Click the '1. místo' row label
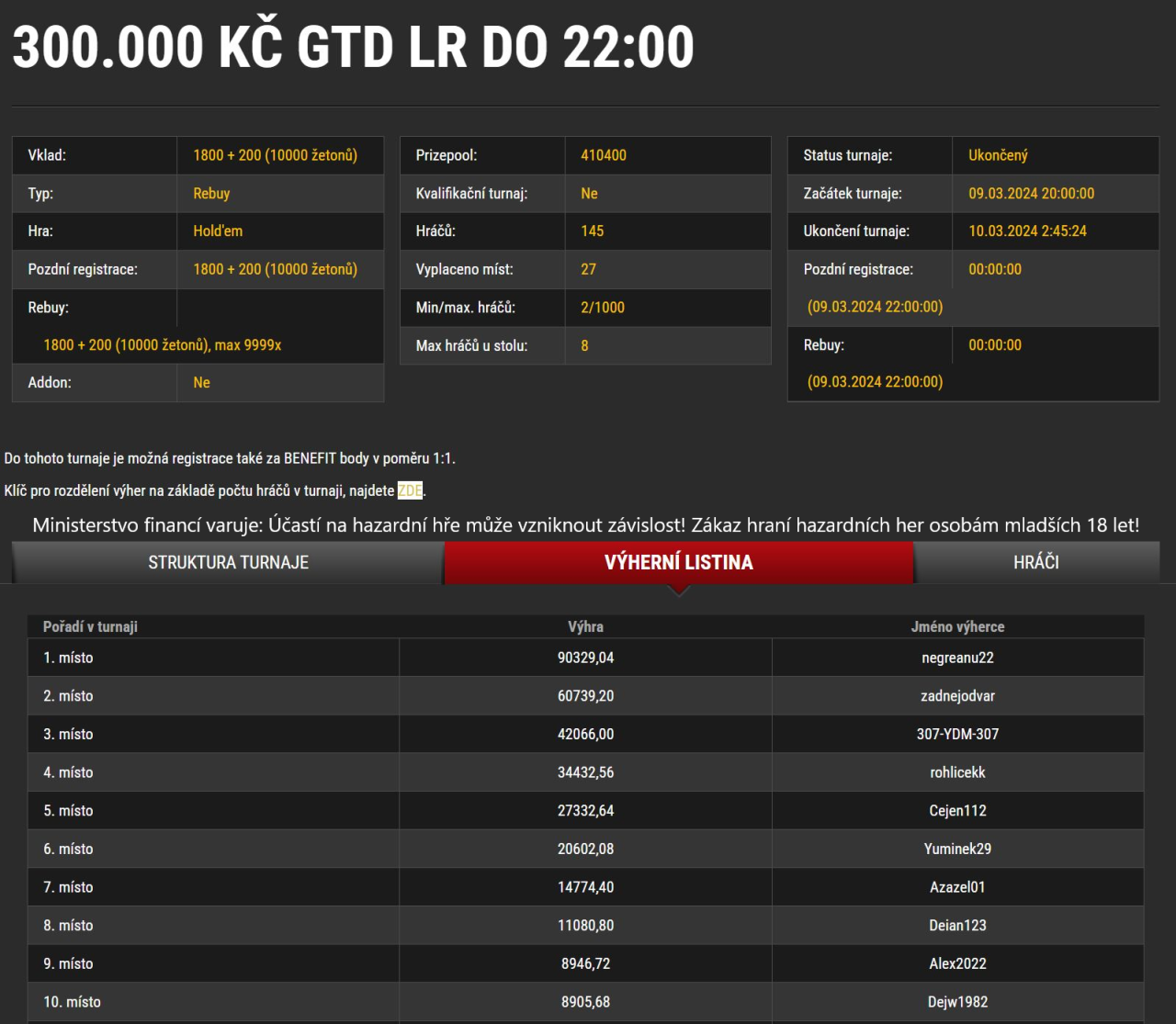The height and width of the screenshot is (1024, 1176). pyautogui.click(x=68, y=658)
